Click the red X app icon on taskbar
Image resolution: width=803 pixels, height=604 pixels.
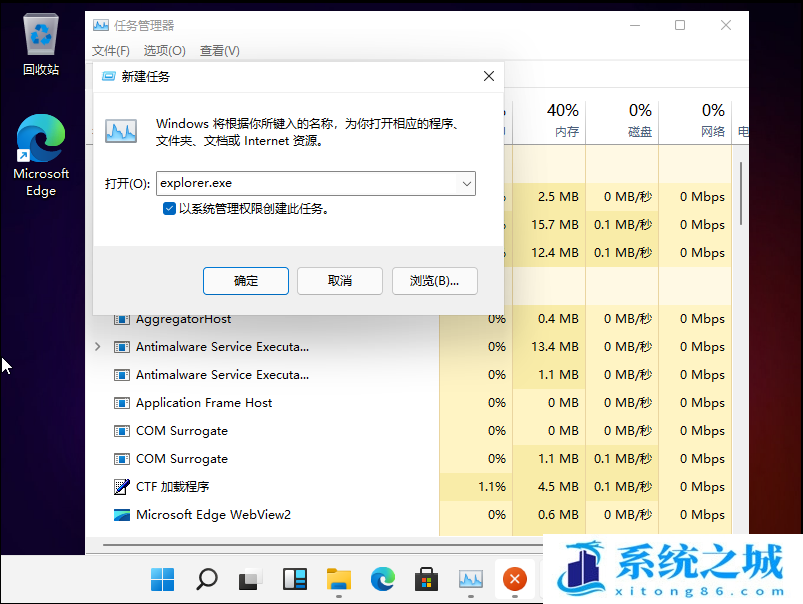[x=515, y=579]
